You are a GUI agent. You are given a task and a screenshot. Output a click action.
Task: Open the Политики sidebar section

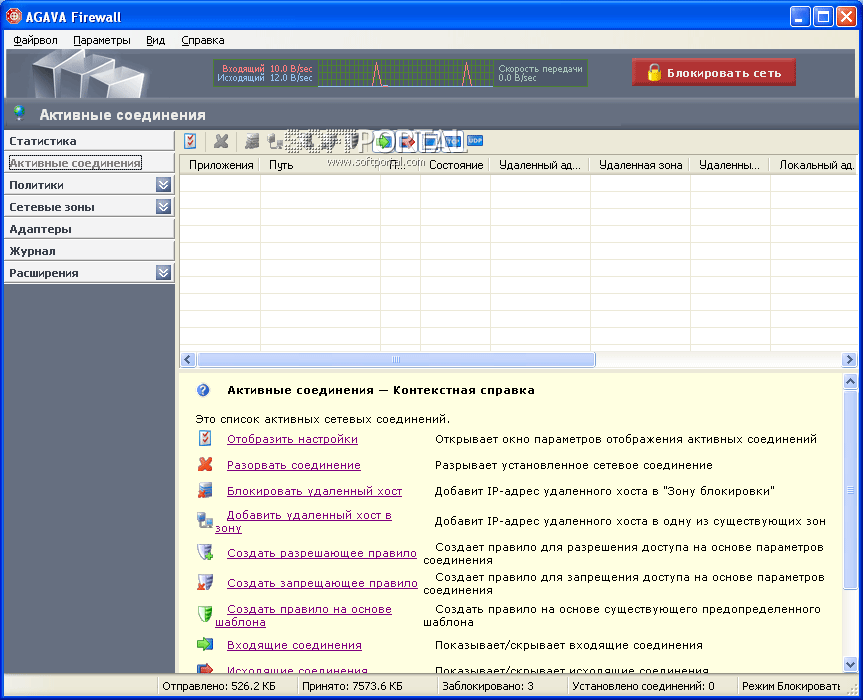[89, 185]
